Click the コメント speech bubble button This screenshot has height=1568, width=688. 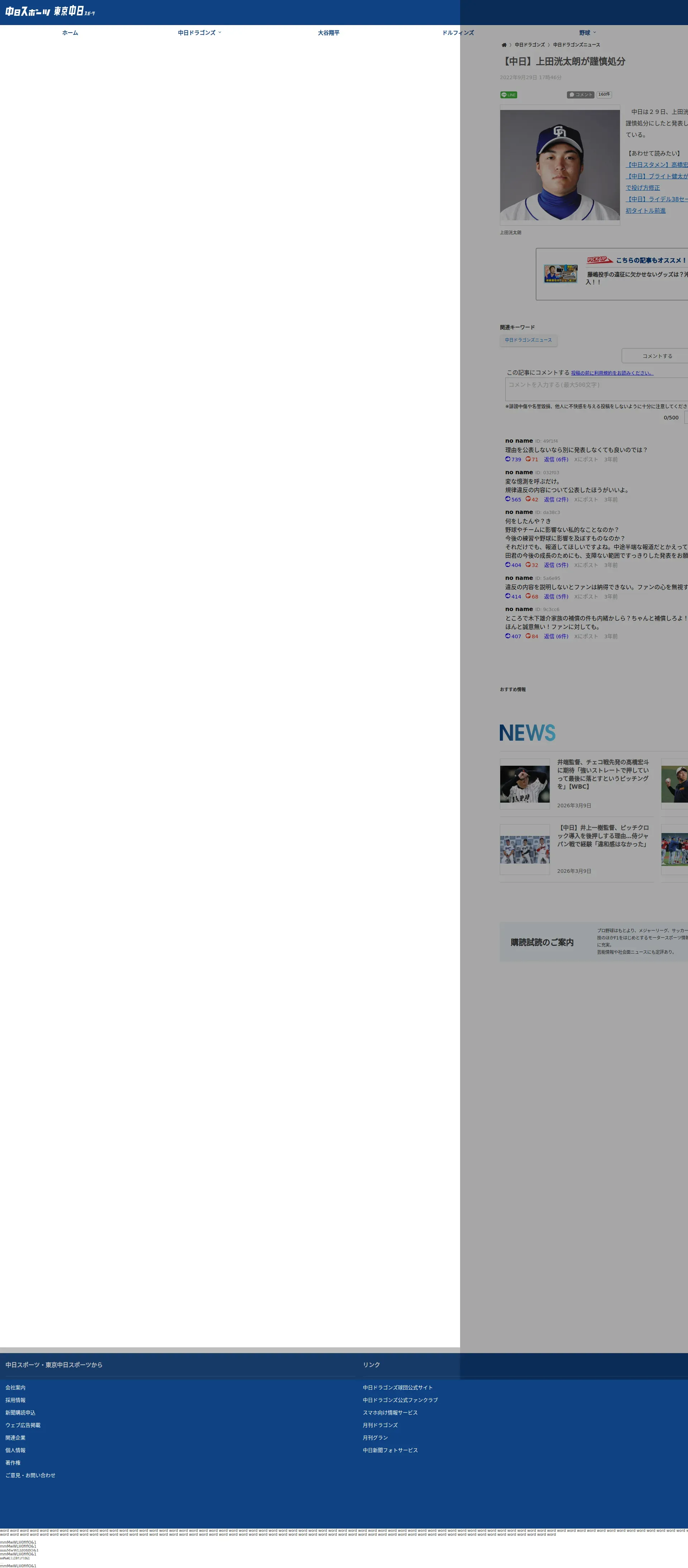point(580,95)
